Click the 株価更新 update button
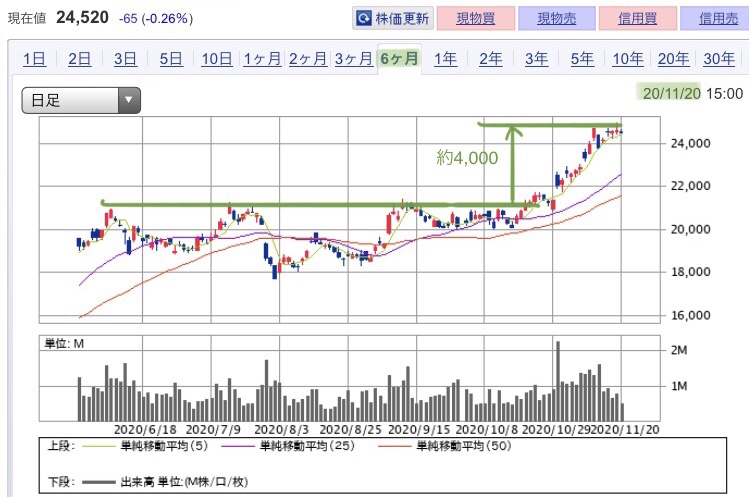This screenshot has width=749, height=497. [393, 18]
